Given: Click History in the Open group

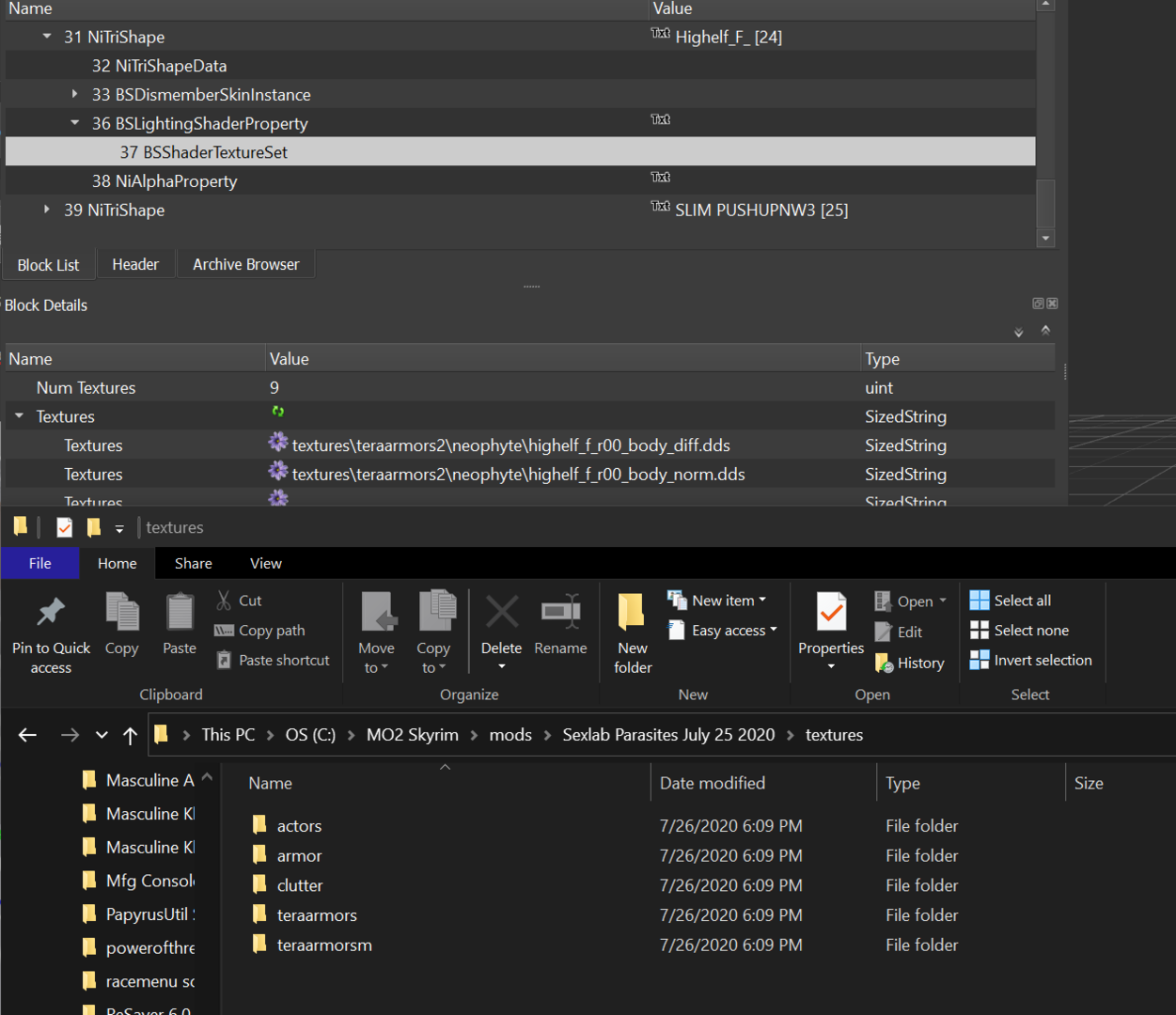Looking at the screenshot, I should tap(910, 664).
